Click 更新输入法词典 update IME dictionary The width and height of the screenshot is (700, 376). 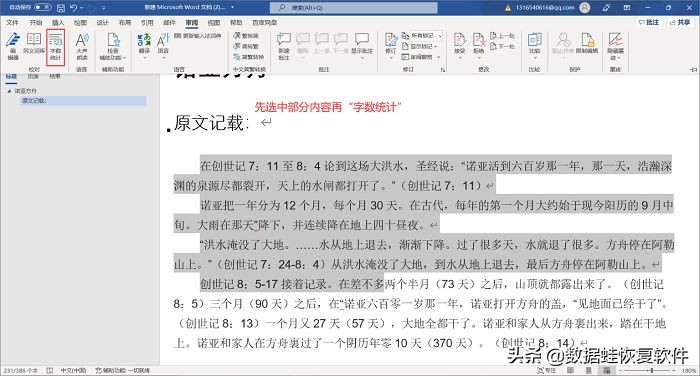click(197, 35)
